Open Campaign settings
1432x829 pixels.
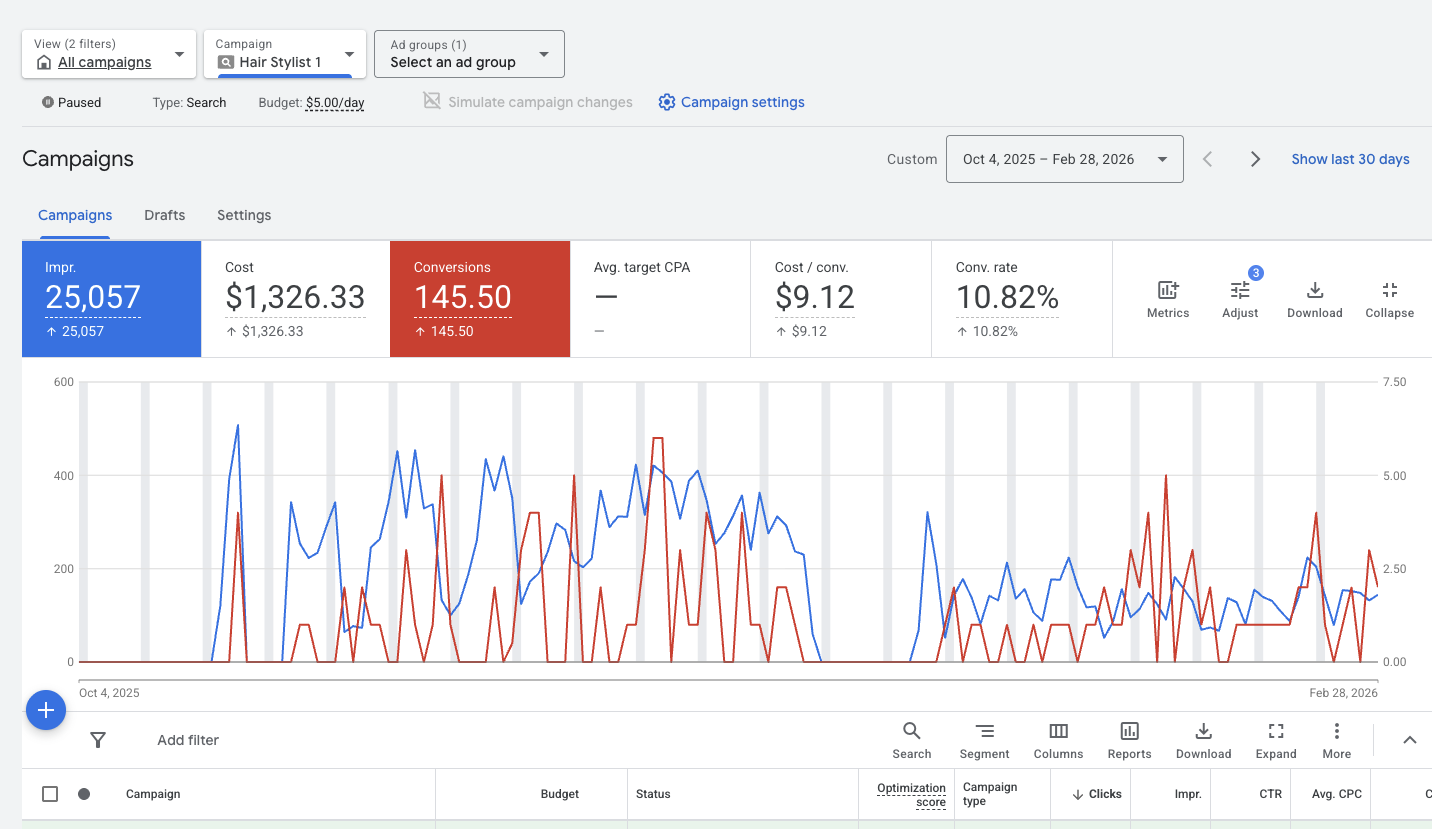click(x=731, y=102)
